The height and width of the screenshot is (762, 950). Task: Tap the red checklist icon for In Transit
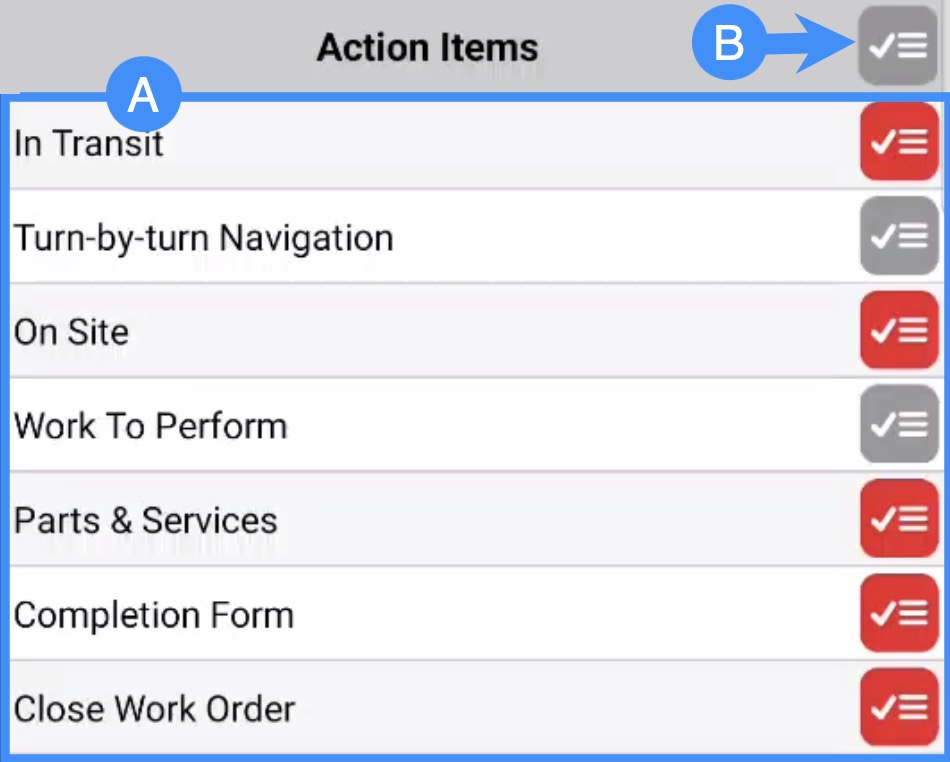tap(898, 143)
